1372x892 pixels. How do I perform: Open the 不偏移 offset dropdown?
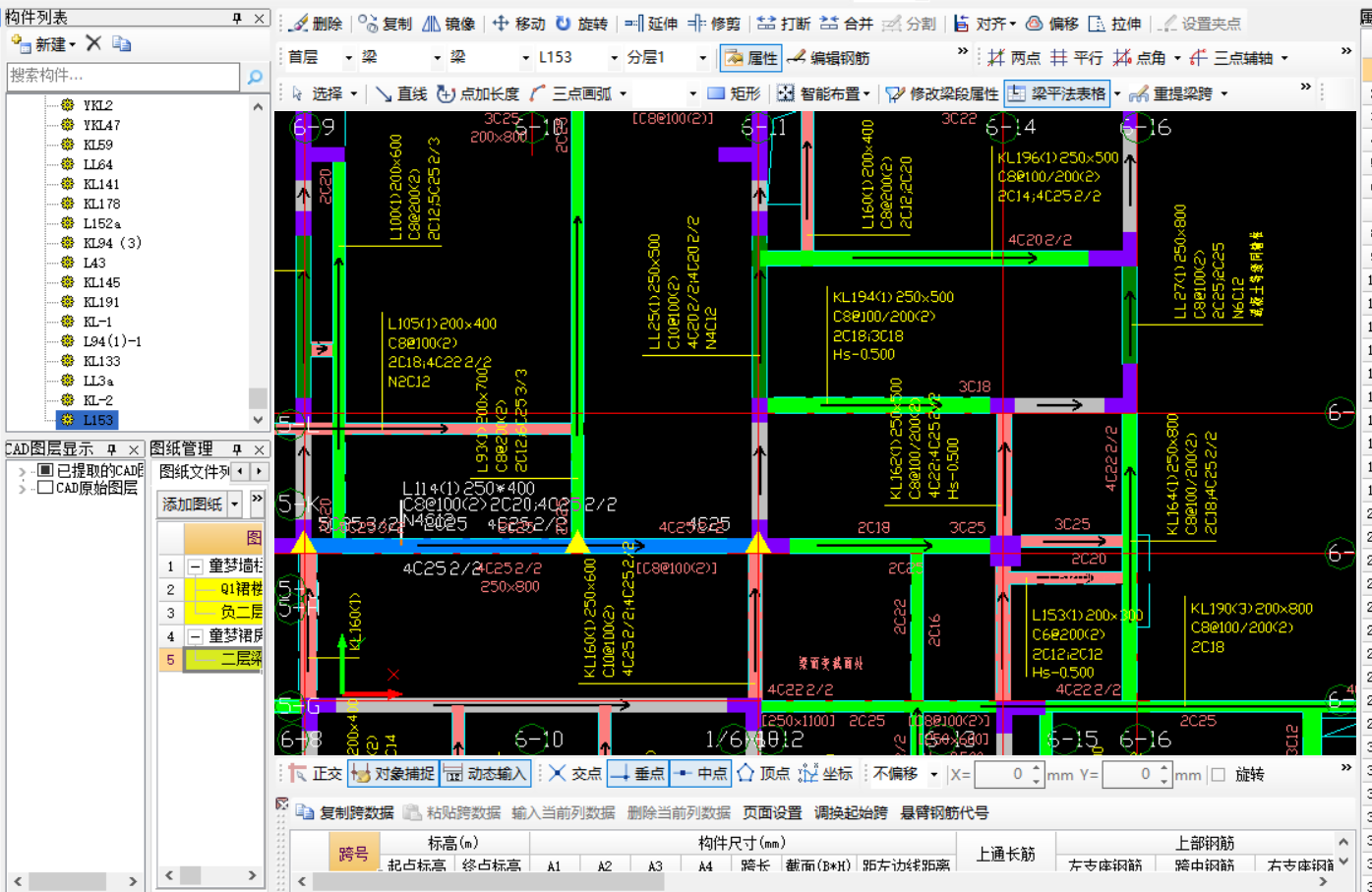(x=933, y=775)
